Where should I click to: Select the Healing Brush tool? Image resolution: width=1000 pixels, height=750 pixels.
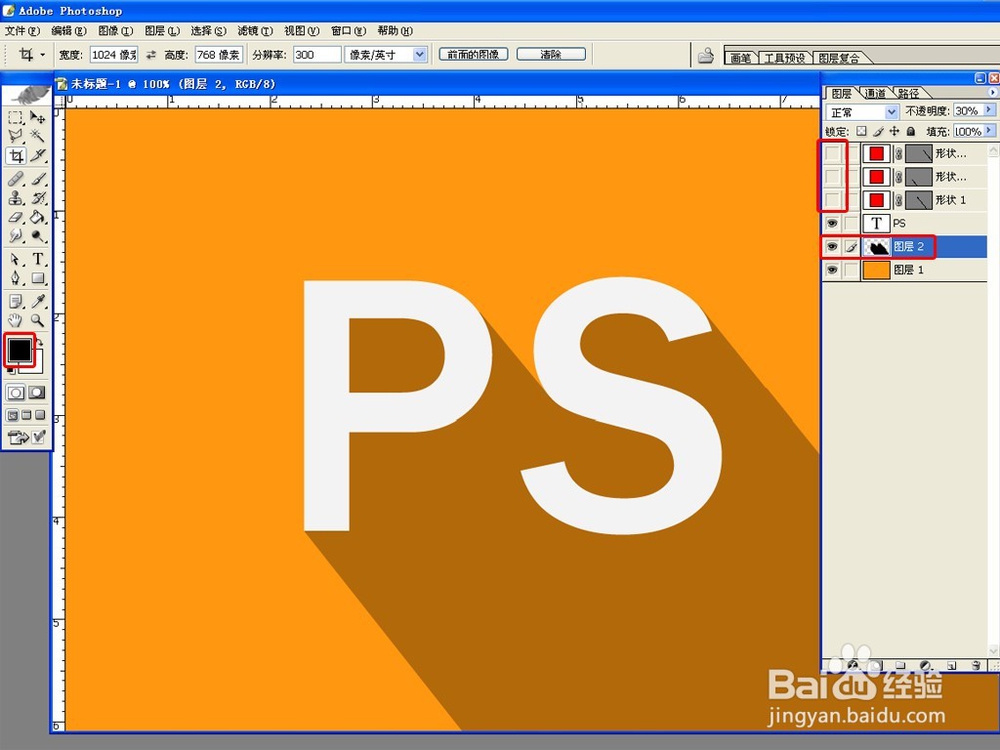[15, 179]
